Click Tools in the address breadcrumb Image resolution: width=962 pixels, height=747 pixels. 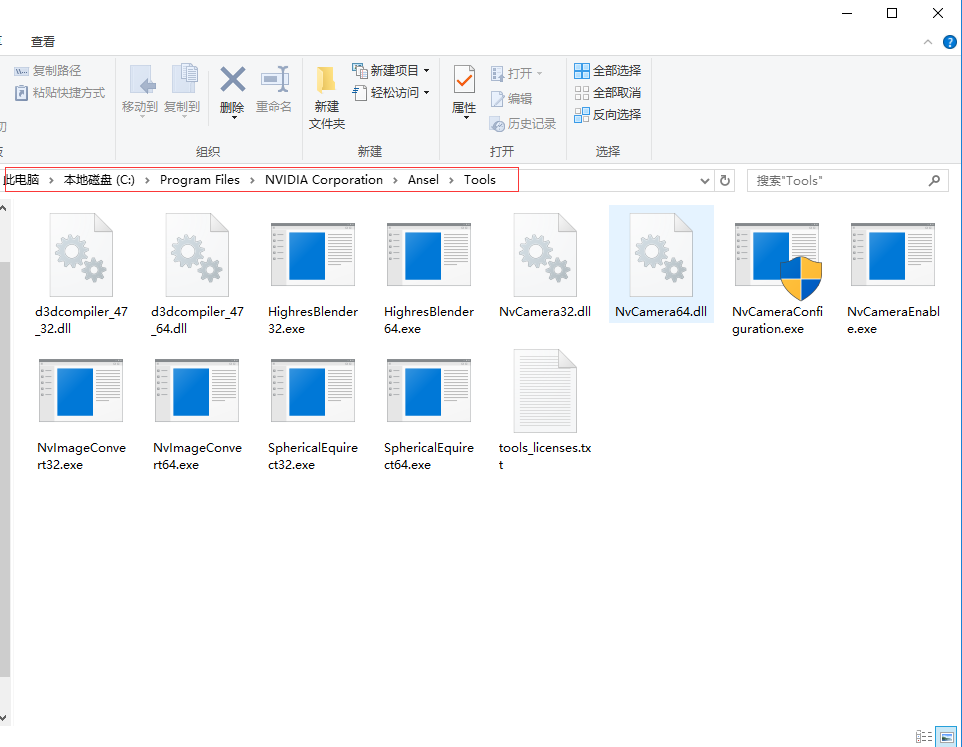pos(480,180)
